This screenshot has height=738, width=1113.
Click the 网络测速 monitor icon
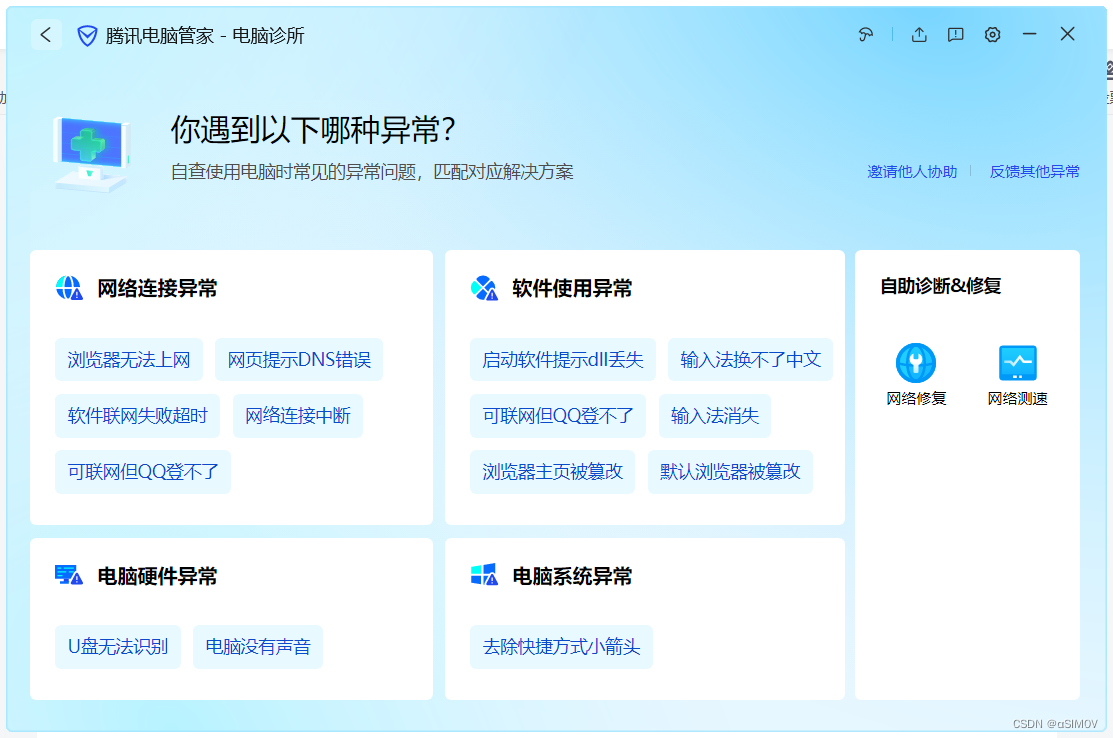coord(1018,363)
